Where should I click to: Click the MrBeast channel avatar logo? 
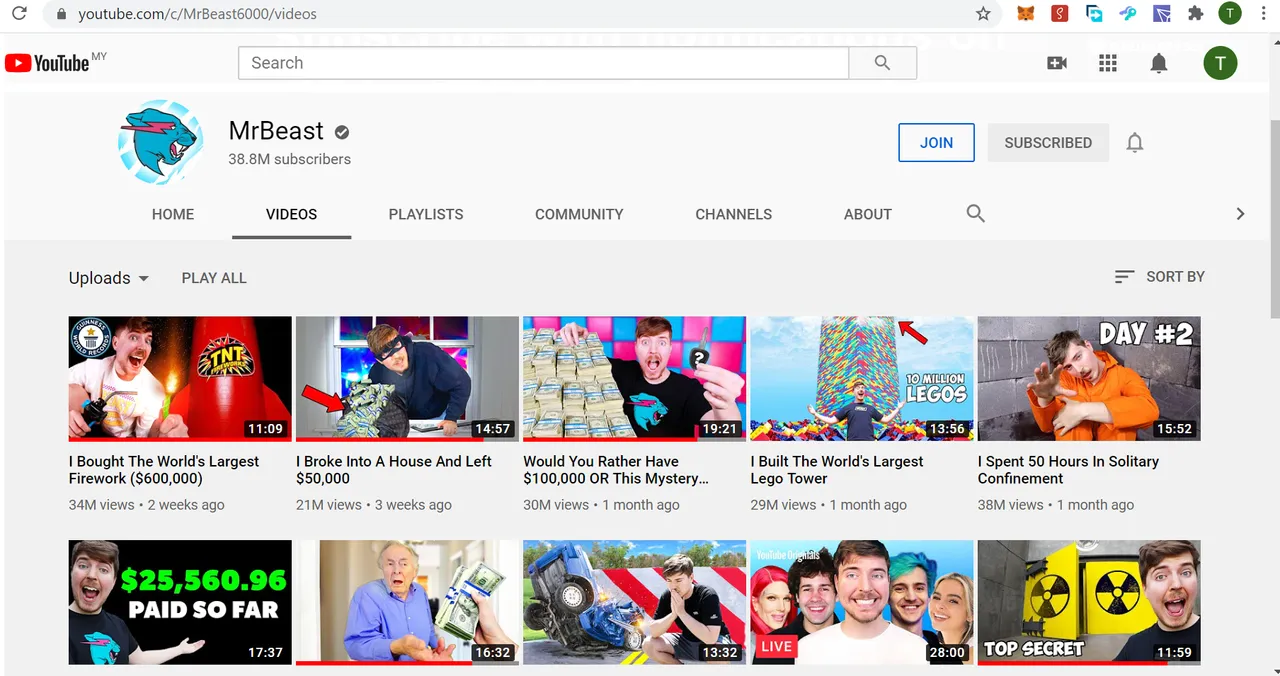tap(160, 143)
